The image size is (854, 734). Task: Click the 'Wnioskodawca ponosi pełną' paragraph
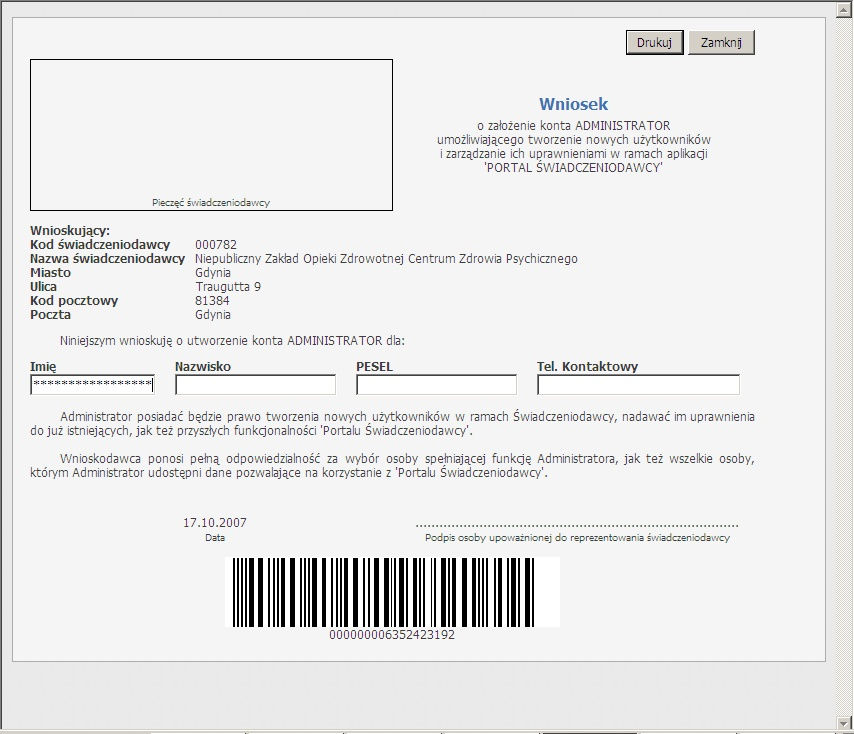pos(392,466)
